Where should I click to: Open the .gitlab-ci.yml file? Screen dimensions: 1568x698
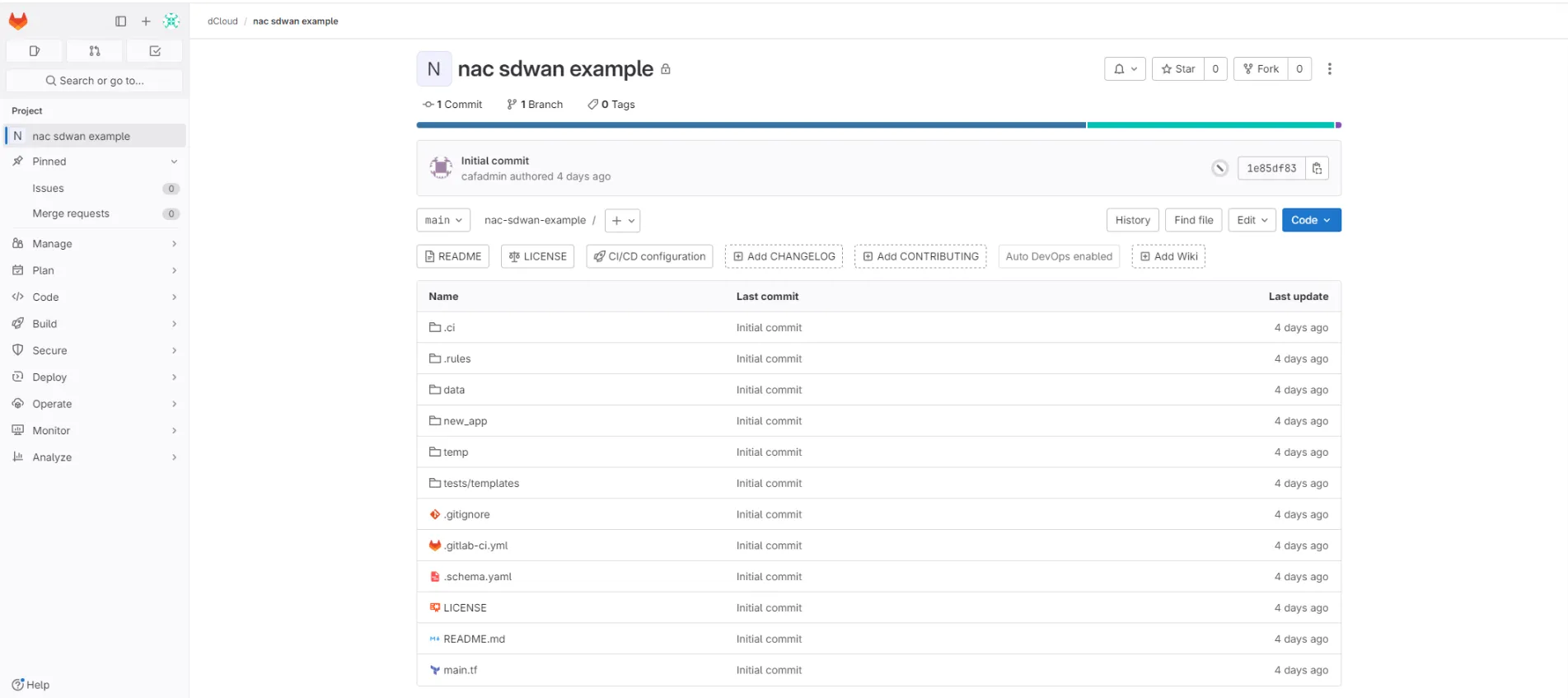(476, 546)
